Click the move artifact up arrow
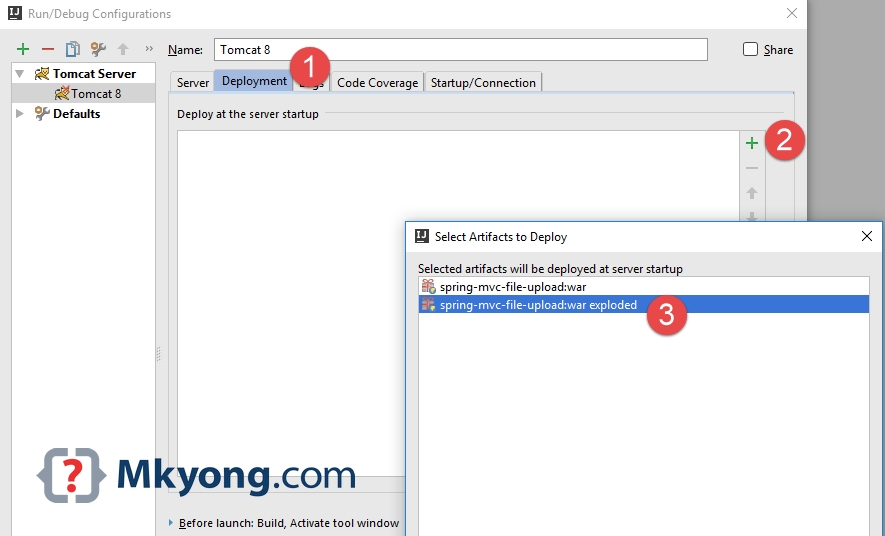The width and height of the screenshot is (885, 536). (752, 193)
